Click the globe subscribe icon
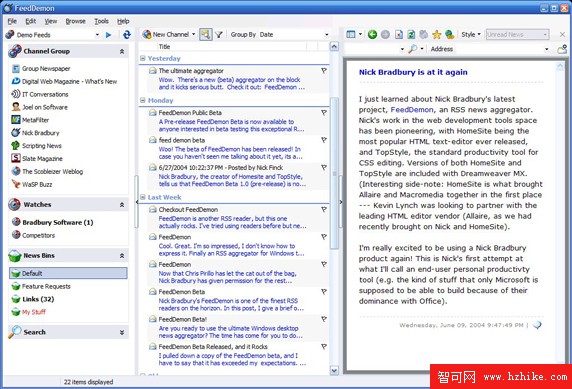Viewport: 572px width, 389px height. click(x=450, y=35)
